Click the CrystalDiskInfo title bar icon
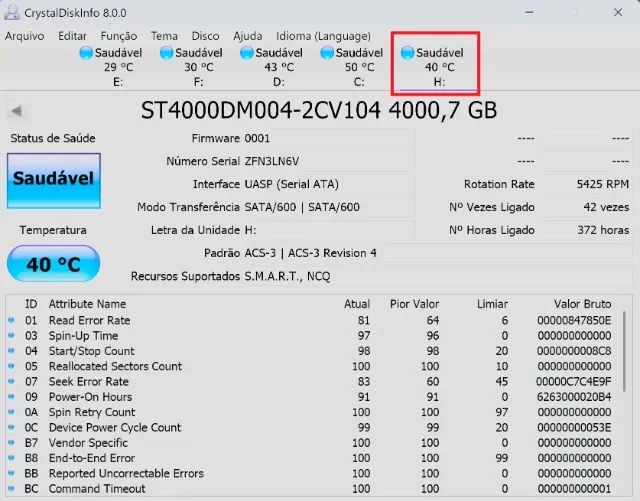This screenshot has width=640, height=501. (11, 13)
